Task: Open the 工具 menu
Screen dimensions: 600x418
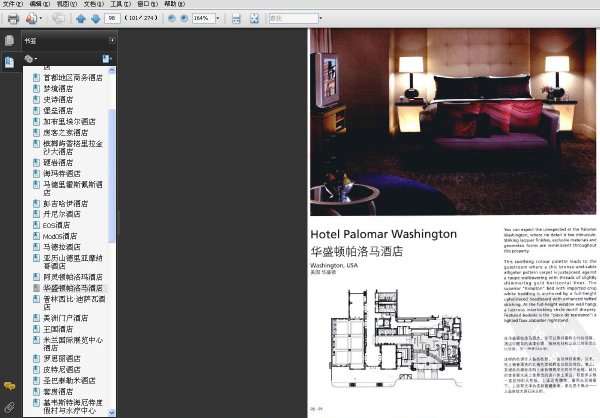Action: click(x=121, y=4)
